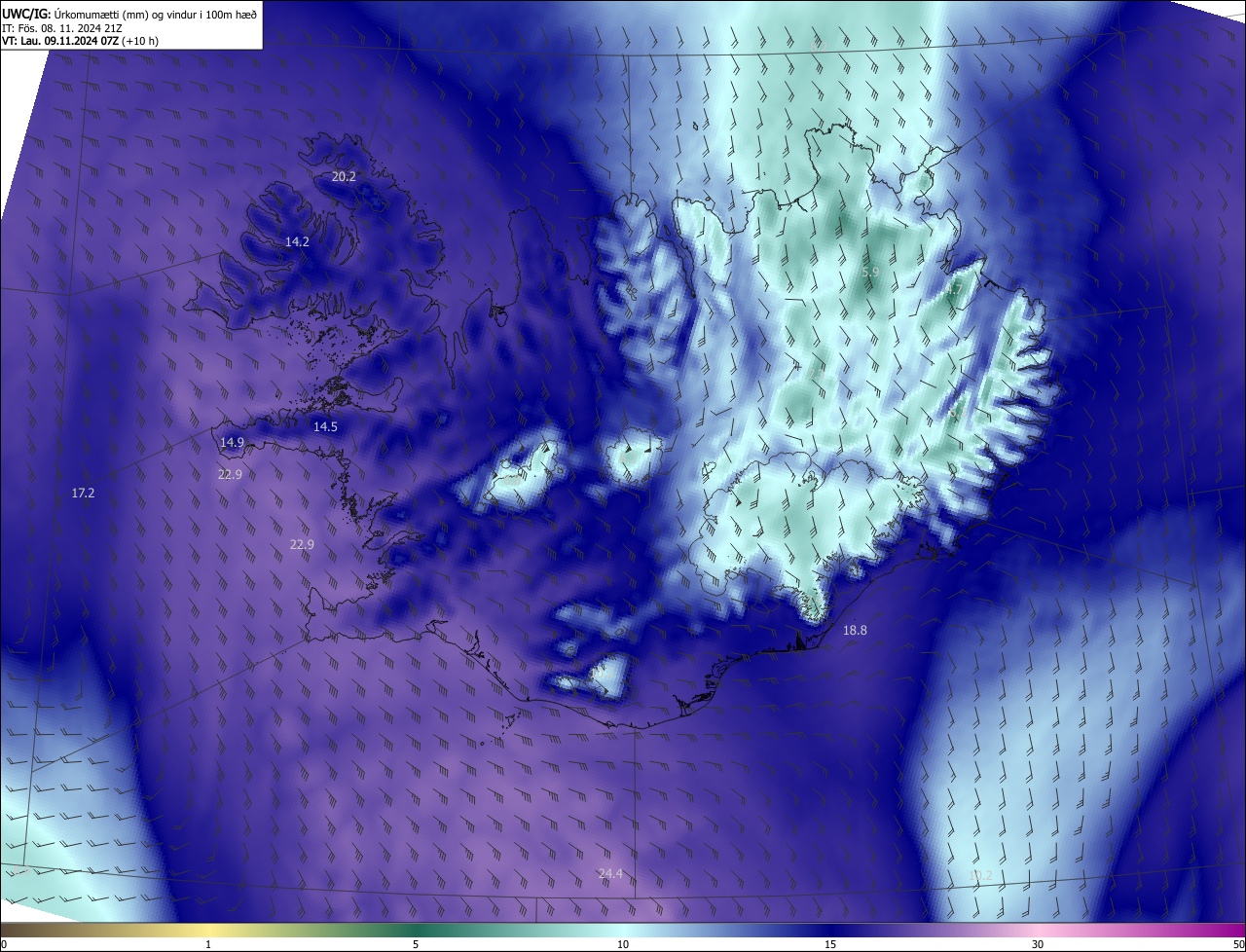Image resolution: width=1246 pixels, height=952 pixels.
Task: Click the colorbar tick label 30
Action: tap(1038, 945)
